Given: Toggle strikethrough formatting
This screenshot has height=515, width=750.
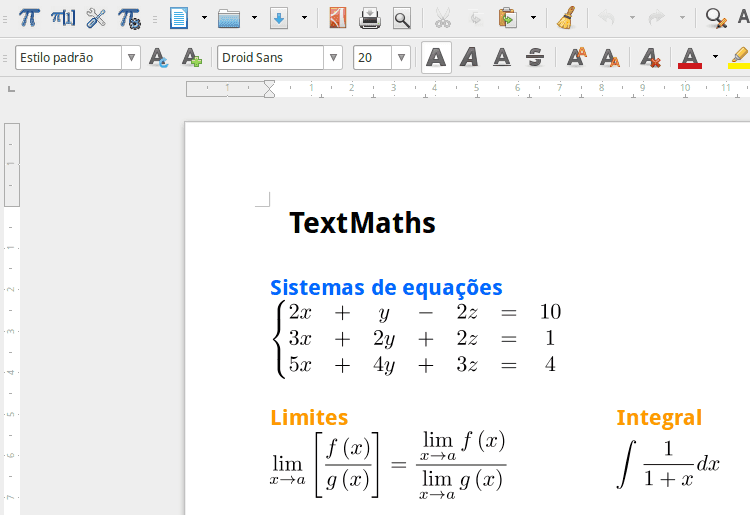Looking at the screenshot, I should (x=535, y=58).
